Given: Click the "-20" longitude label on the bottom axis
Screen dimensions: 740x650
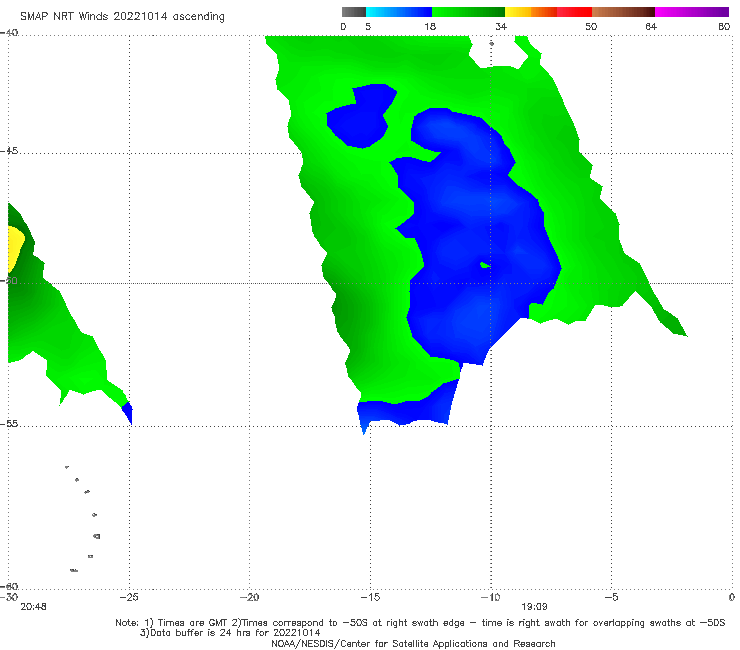Looking at the screenshot, I should tap(249, 597).
